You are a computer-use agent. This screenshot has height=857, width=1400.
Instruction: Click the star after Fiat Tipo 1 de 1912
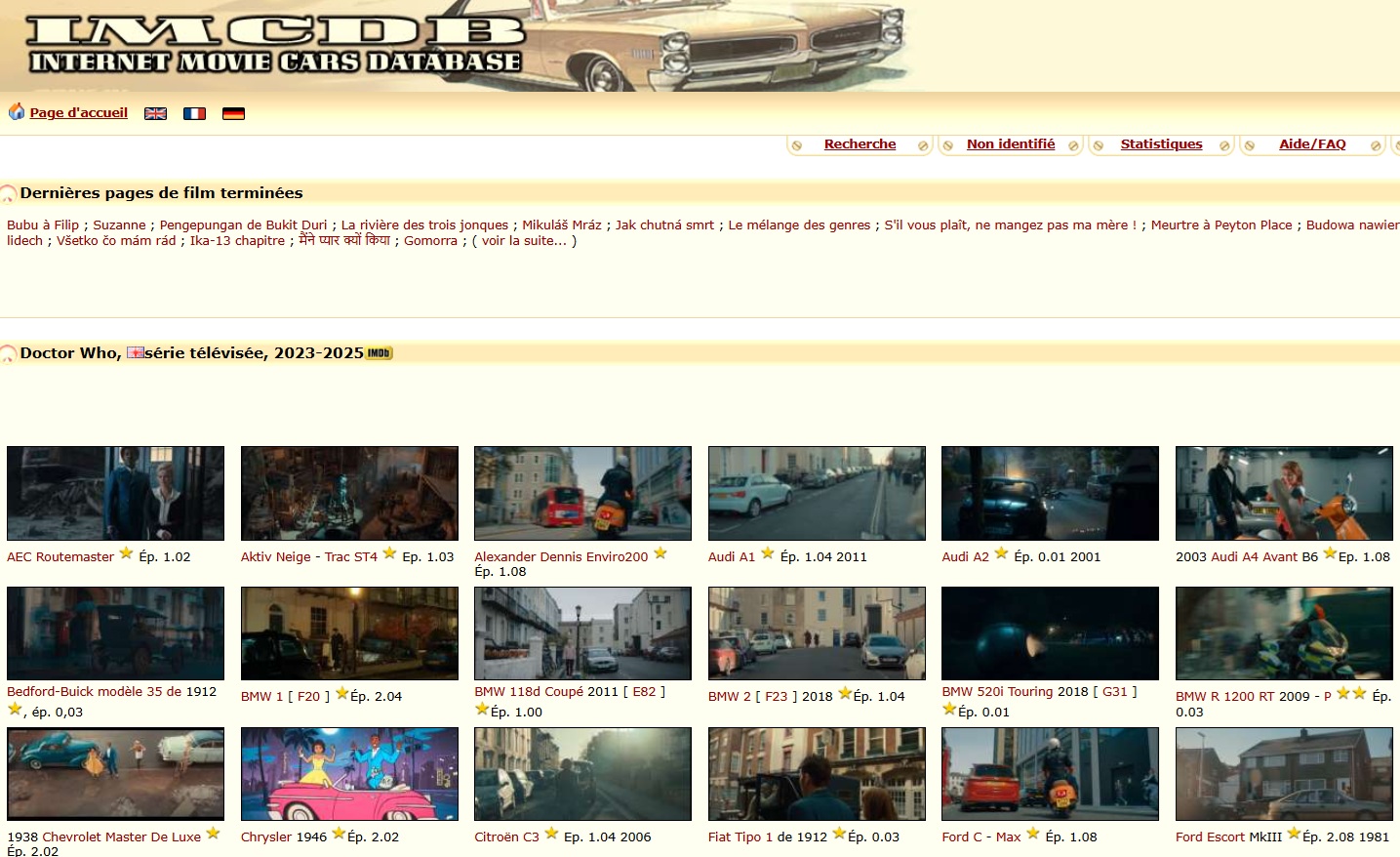(x=839, y=834)
